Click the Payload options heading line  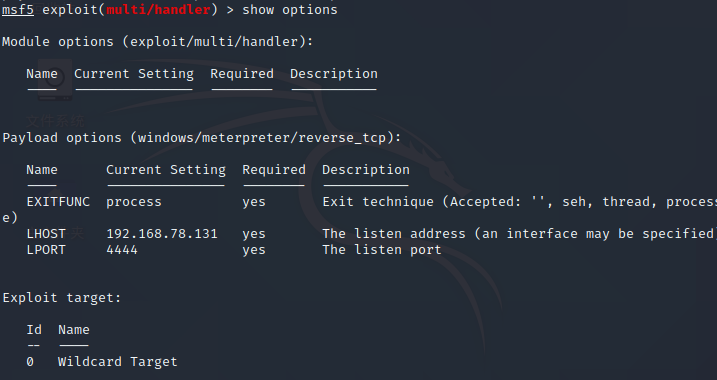point(202,138)
